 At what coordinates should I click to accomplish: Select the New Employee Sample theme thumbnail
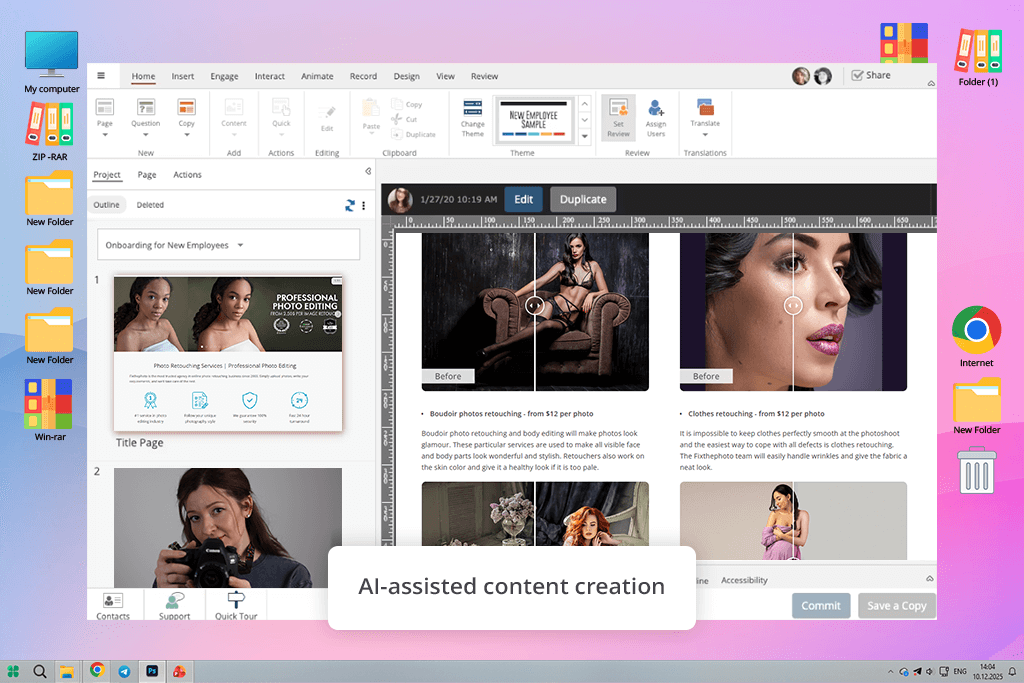click(x=534, y=119)
